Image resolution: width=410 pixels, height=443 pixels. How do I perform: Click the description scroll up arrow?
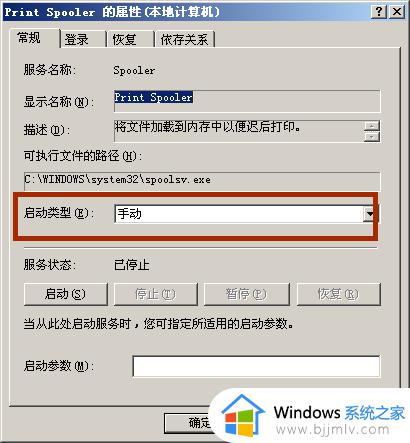(372, 126)
